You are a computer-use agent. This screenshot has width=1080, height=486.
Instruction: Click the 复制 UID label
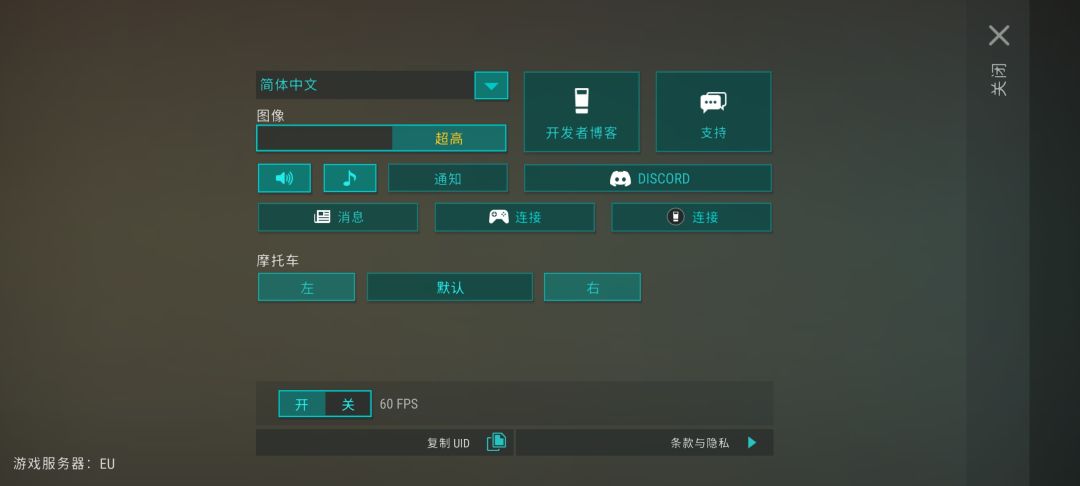(x=448, y=443)
